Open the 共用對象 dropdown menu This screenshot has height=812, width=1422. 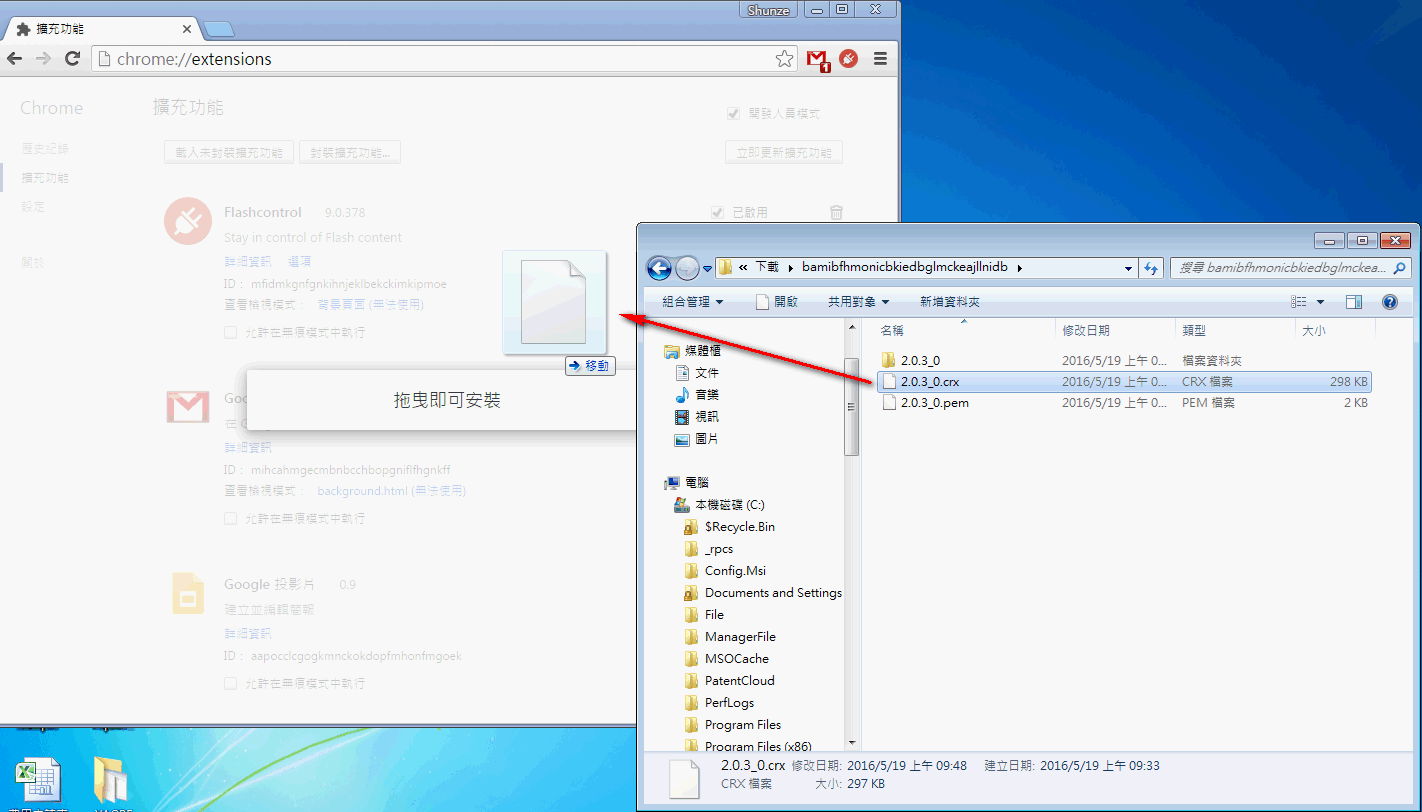[858, 301]
